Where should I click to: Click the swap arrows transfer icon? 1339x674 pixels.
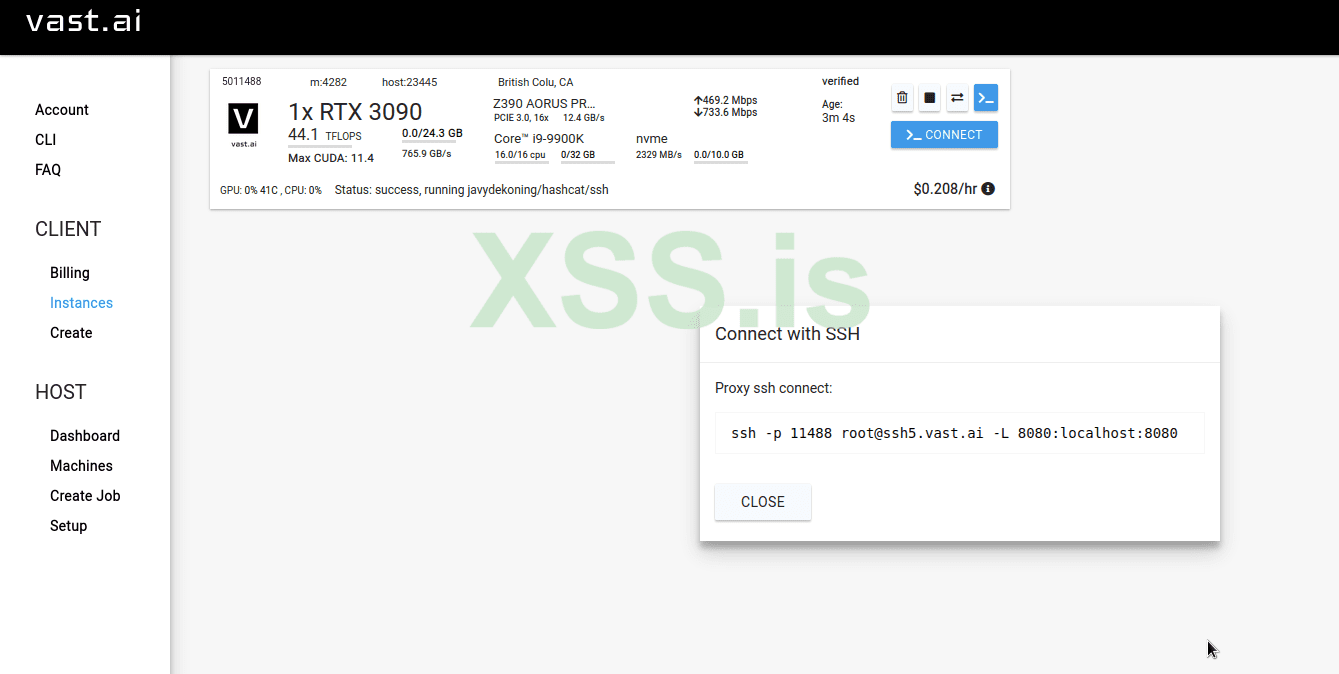pos(957,97)
